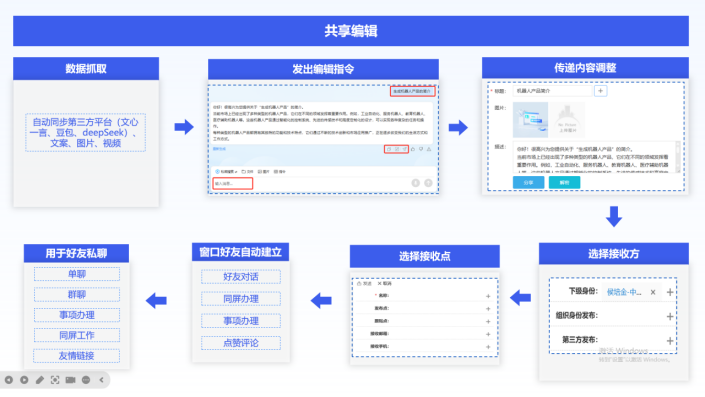Viewport: 705px width, 397px height.
Task: Click the 选择接收方 header
Action: [x=614, y=254]
